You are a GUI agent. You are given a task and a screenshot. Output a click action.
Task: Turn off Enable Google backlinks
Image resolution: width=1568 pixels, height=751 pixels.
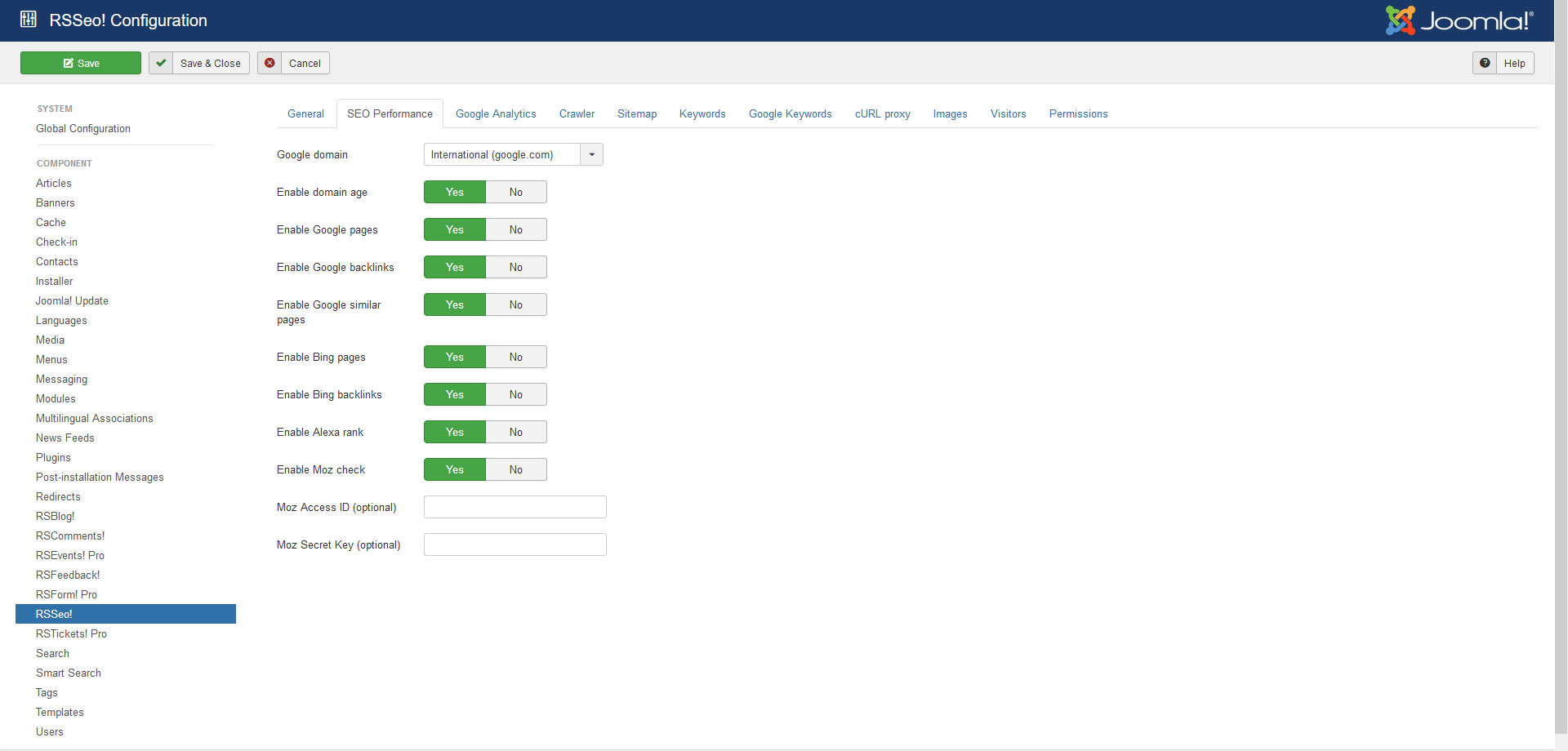(516, 267)
